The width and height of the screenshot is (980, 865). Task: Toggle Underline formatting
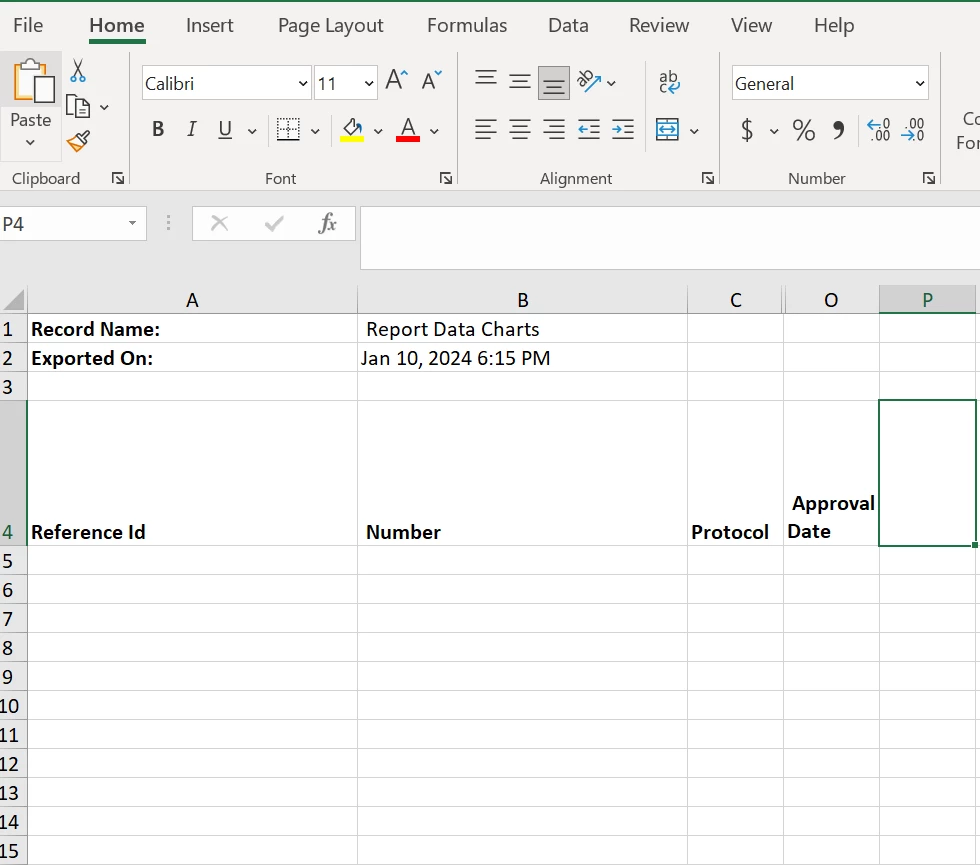coord(225,129)
